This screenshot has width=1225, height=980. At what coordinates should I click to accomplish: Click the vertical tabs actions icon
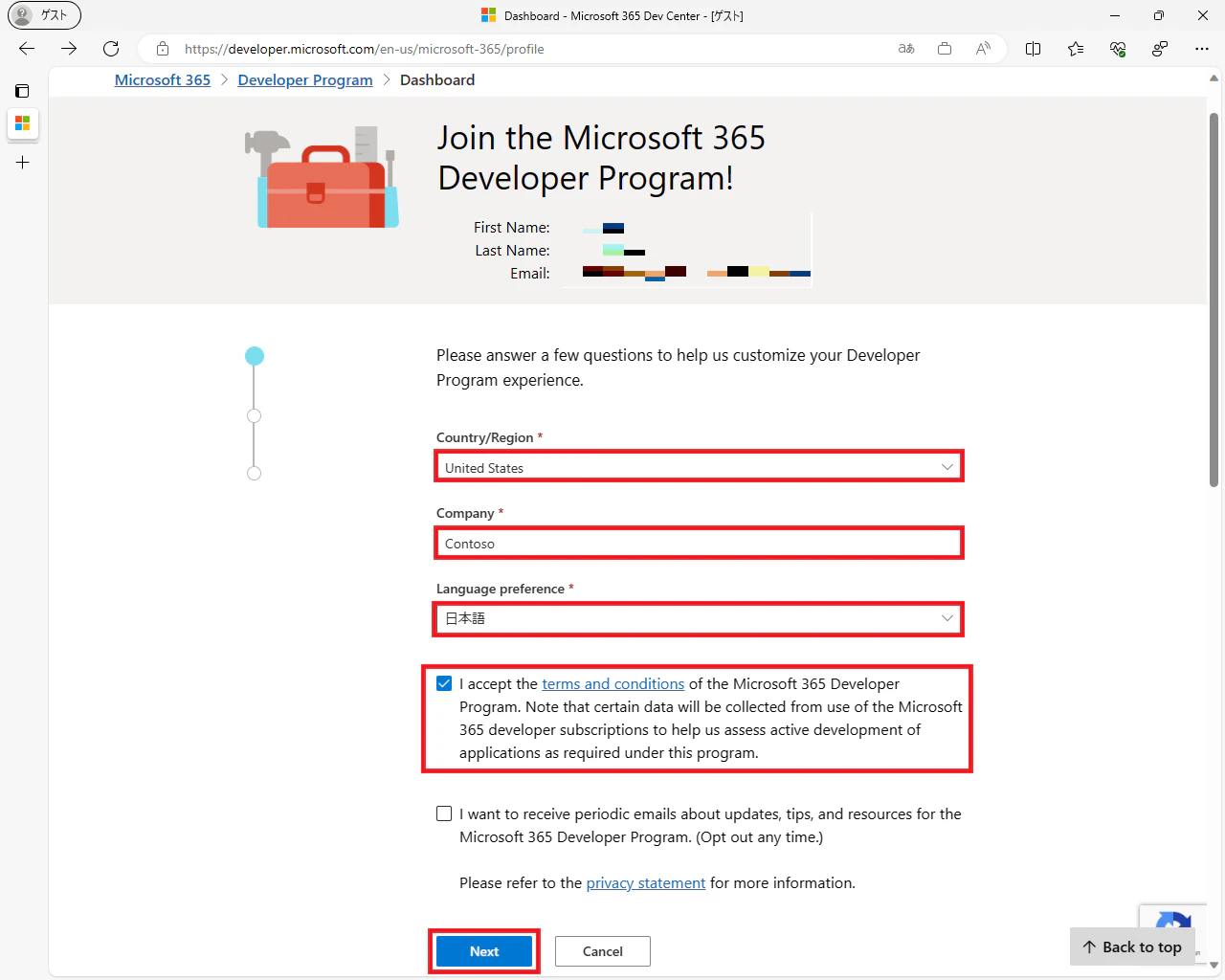pyautogui.click(x=22, y=91)
